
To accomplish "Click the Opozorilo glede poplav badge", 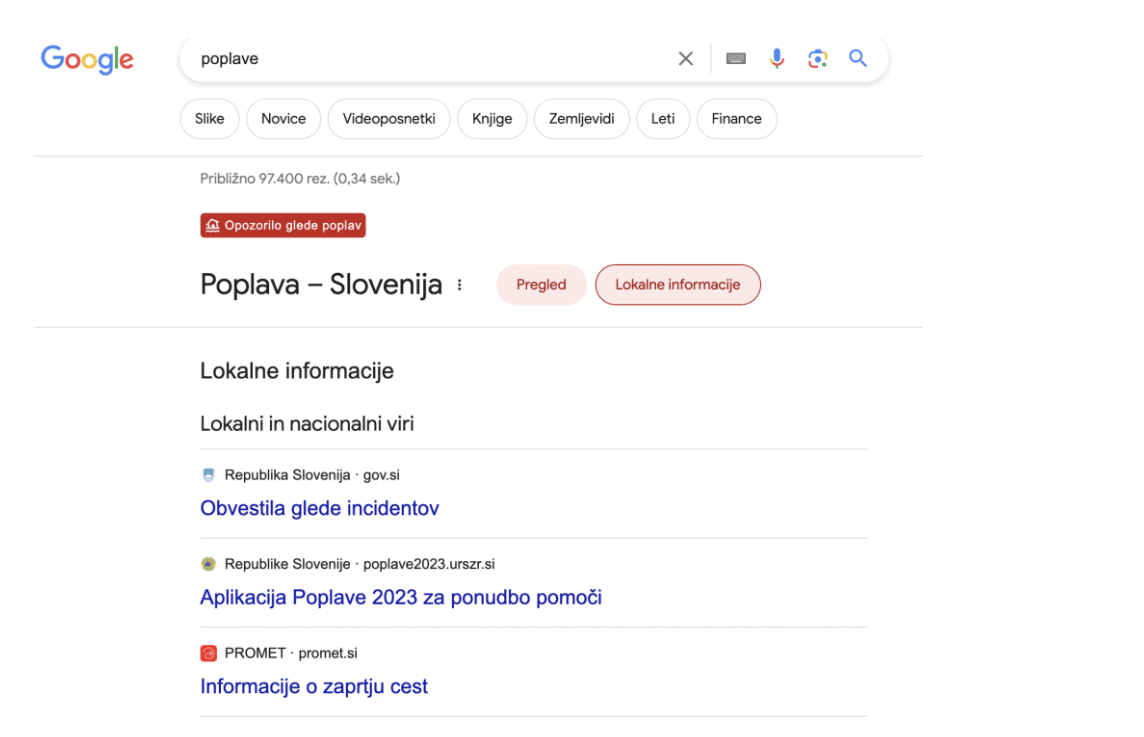I will (x=283, y=226).
